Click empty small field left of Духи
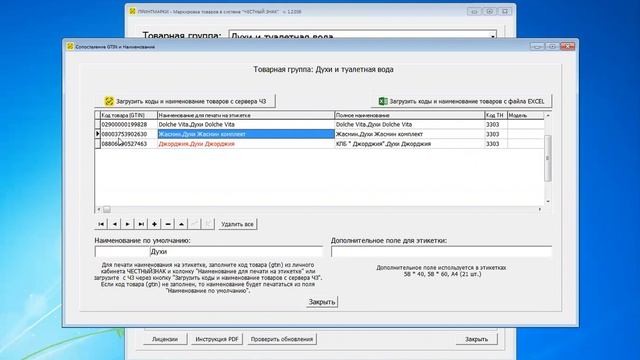This screenshot has width=640, height=360. tap(122, 252)
